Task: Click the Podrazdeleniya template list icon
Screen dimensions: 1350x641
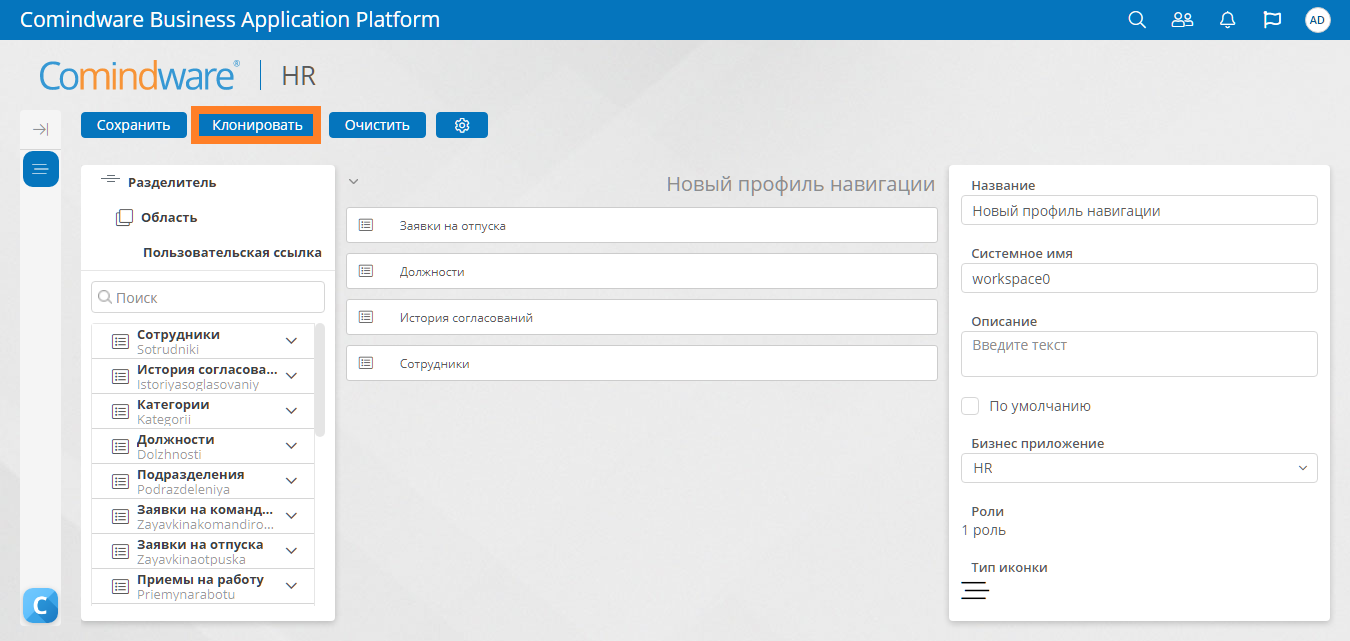Action: click(x=120, y=481)
